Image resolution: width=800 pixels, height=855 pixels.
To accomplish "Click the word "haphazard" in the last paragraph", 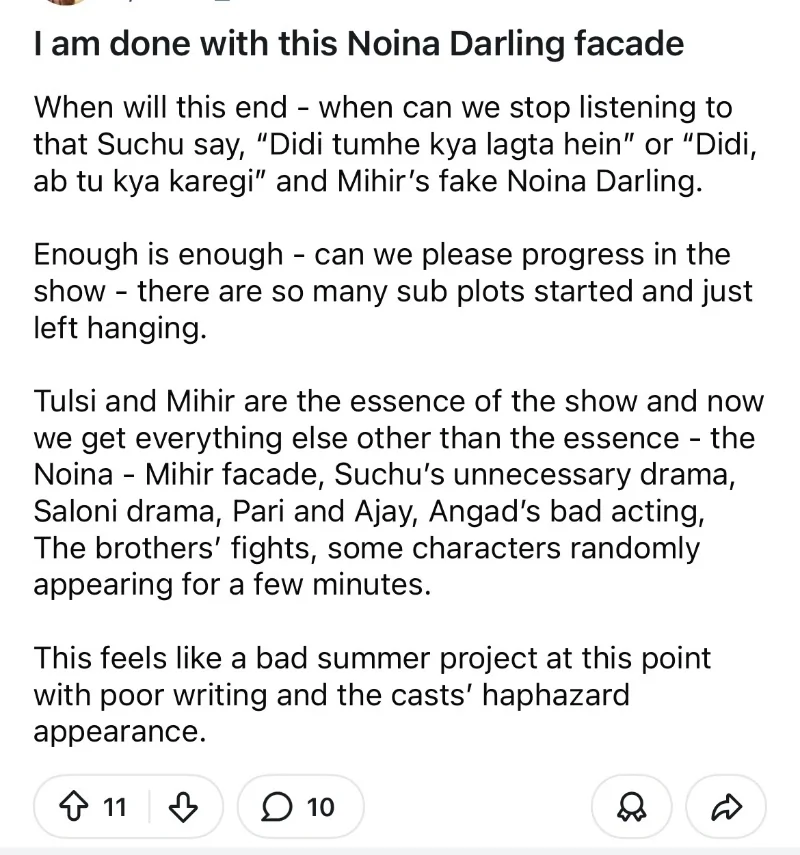I will [x=556, y=695].
